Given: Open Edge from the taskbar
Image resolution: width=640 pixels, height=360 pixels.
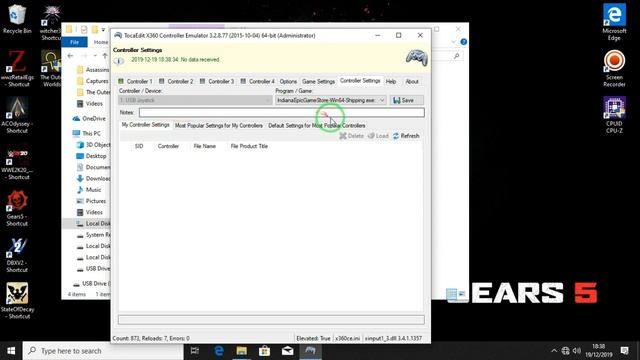Looking at the screenshot, I should tap(219, 351).
